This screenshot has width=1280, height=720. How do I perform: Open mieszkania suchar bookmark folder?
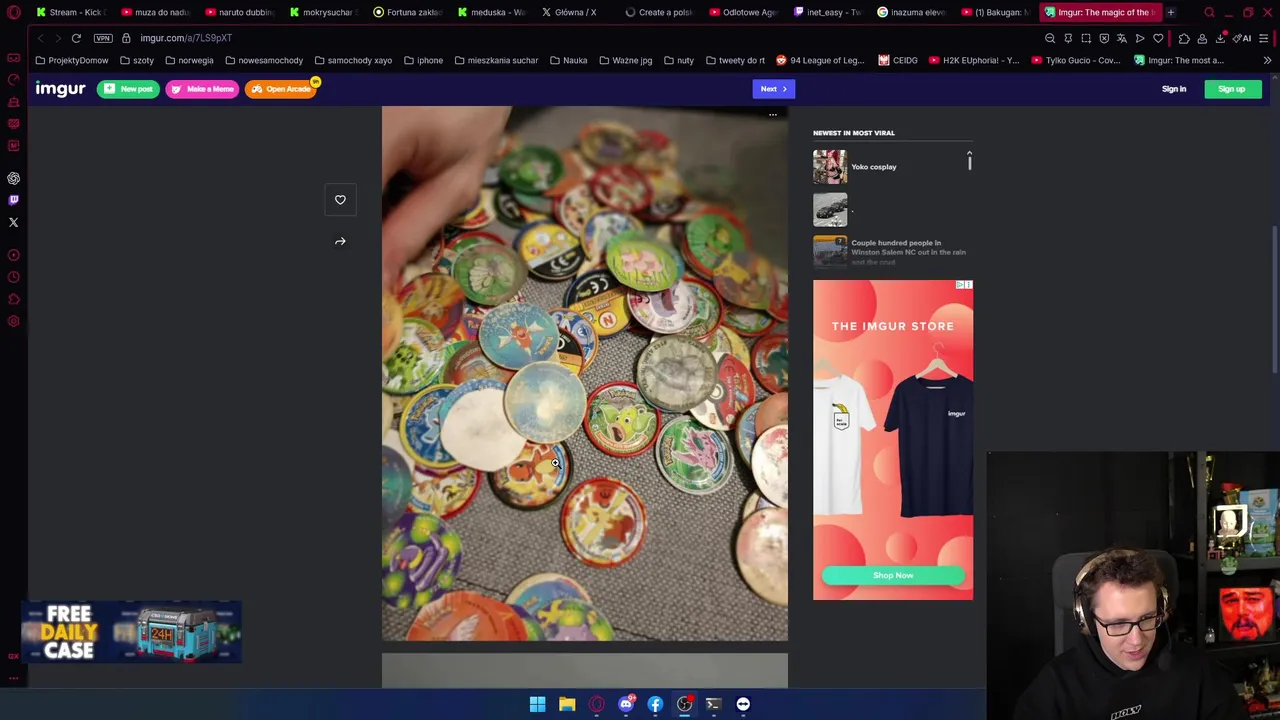click(x=497, y=60)
